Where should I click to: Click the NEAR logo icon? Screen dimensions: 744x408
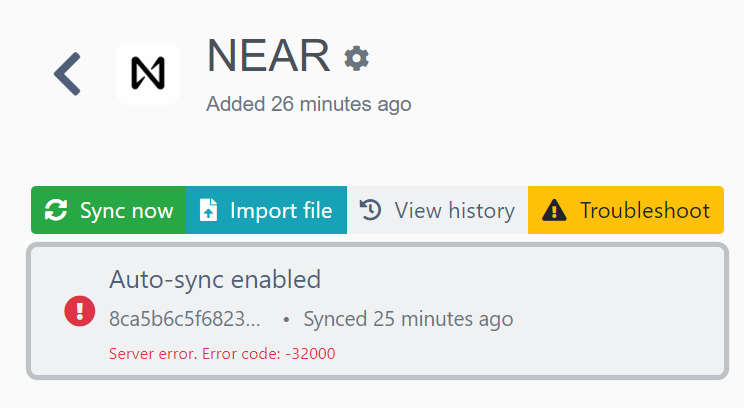[x=148, y=73]
